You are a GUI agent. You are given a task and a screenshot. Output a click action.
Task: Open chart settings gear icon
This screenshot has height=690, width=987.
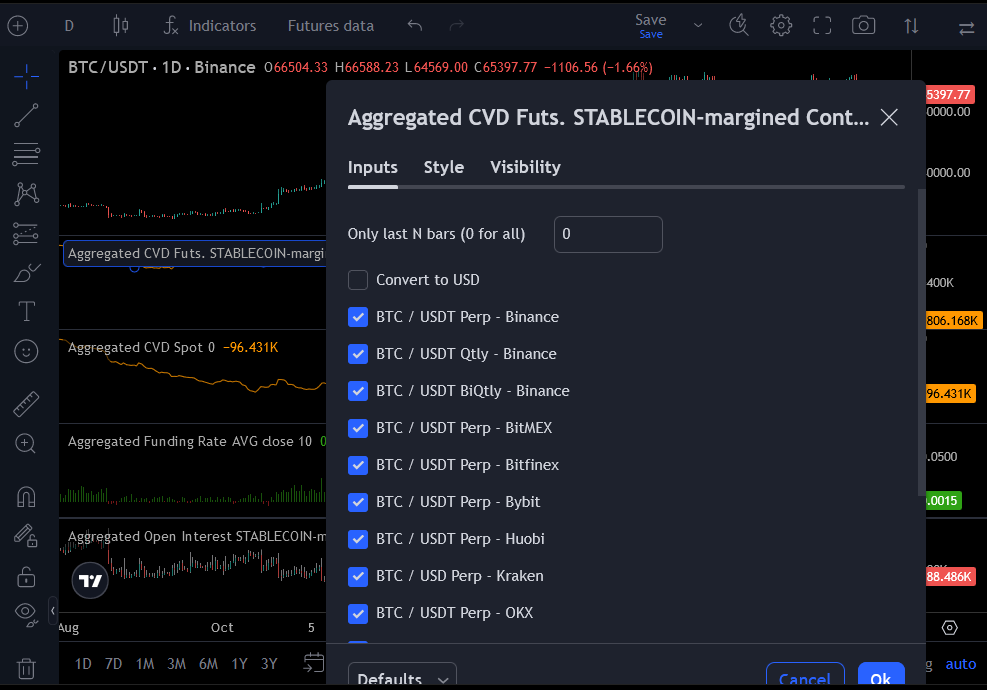pyautogui.click(x=781, y=25)
